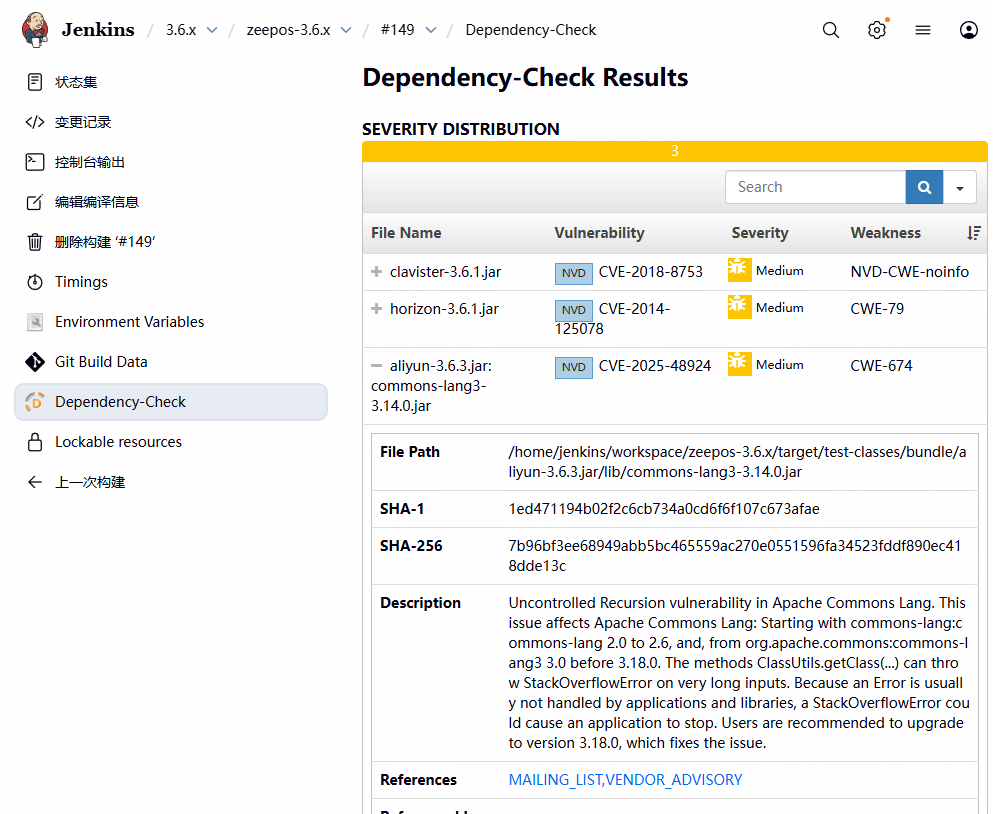The width and height of the screenshot is (993, 814).
Task: Open the search options caret dropdown
Action: [x=960, y=187]
